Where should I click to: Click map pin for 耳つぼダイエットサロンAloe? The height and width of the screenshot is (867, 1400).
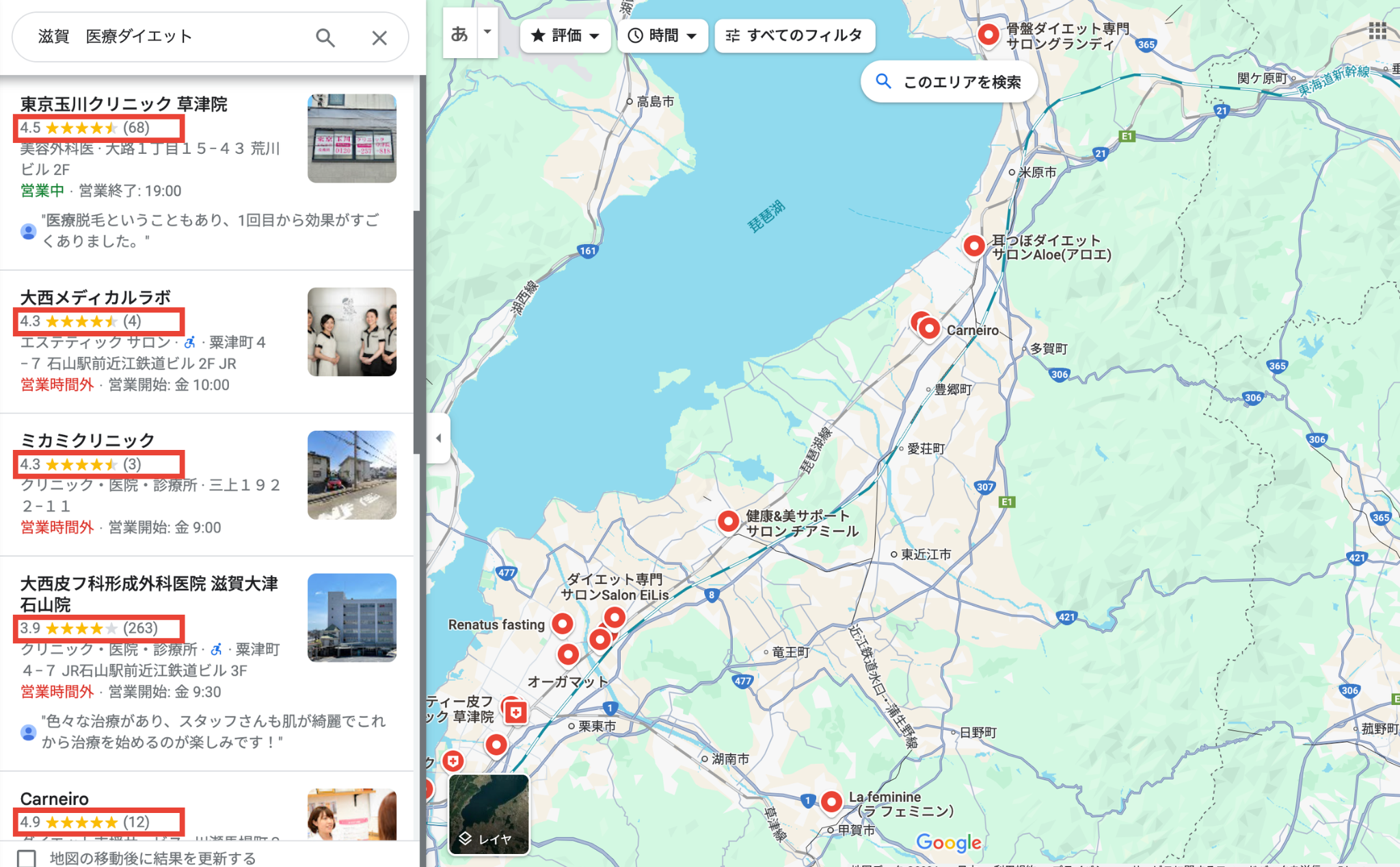click(974, 245)
